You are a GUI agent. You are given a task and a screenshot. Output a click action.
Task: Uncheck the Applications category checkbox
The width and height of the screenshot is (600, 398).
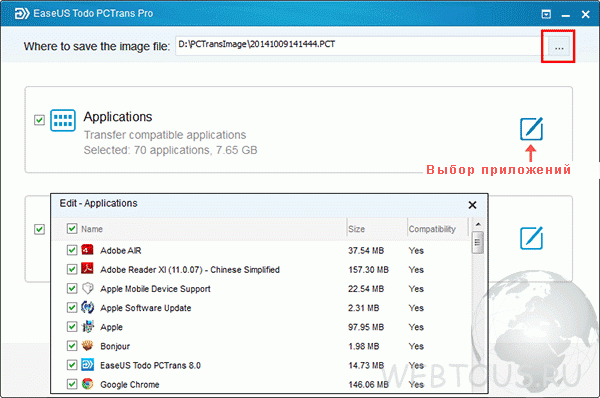point(39,120)
